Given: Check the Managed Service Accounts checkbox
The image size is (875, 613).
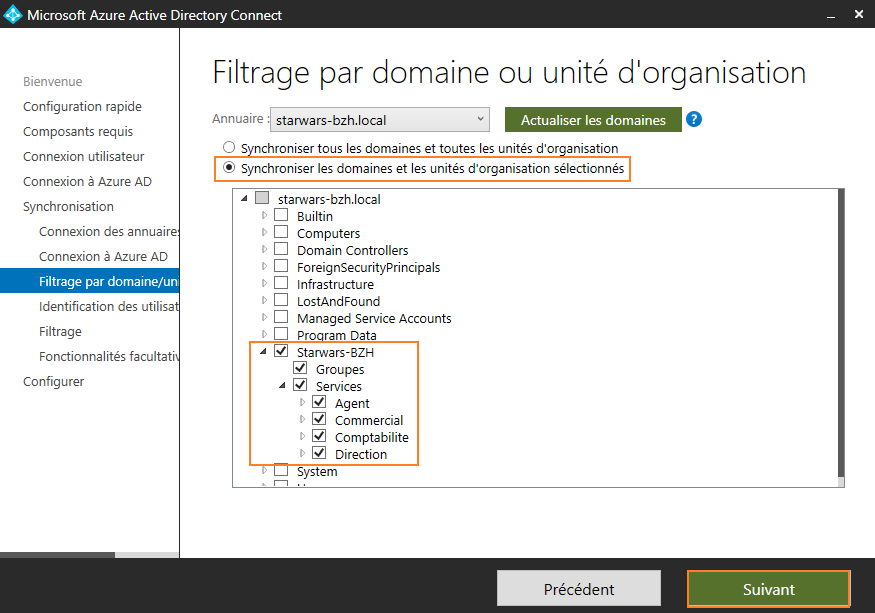Looking at the screenshot, I should coord(281,317).
